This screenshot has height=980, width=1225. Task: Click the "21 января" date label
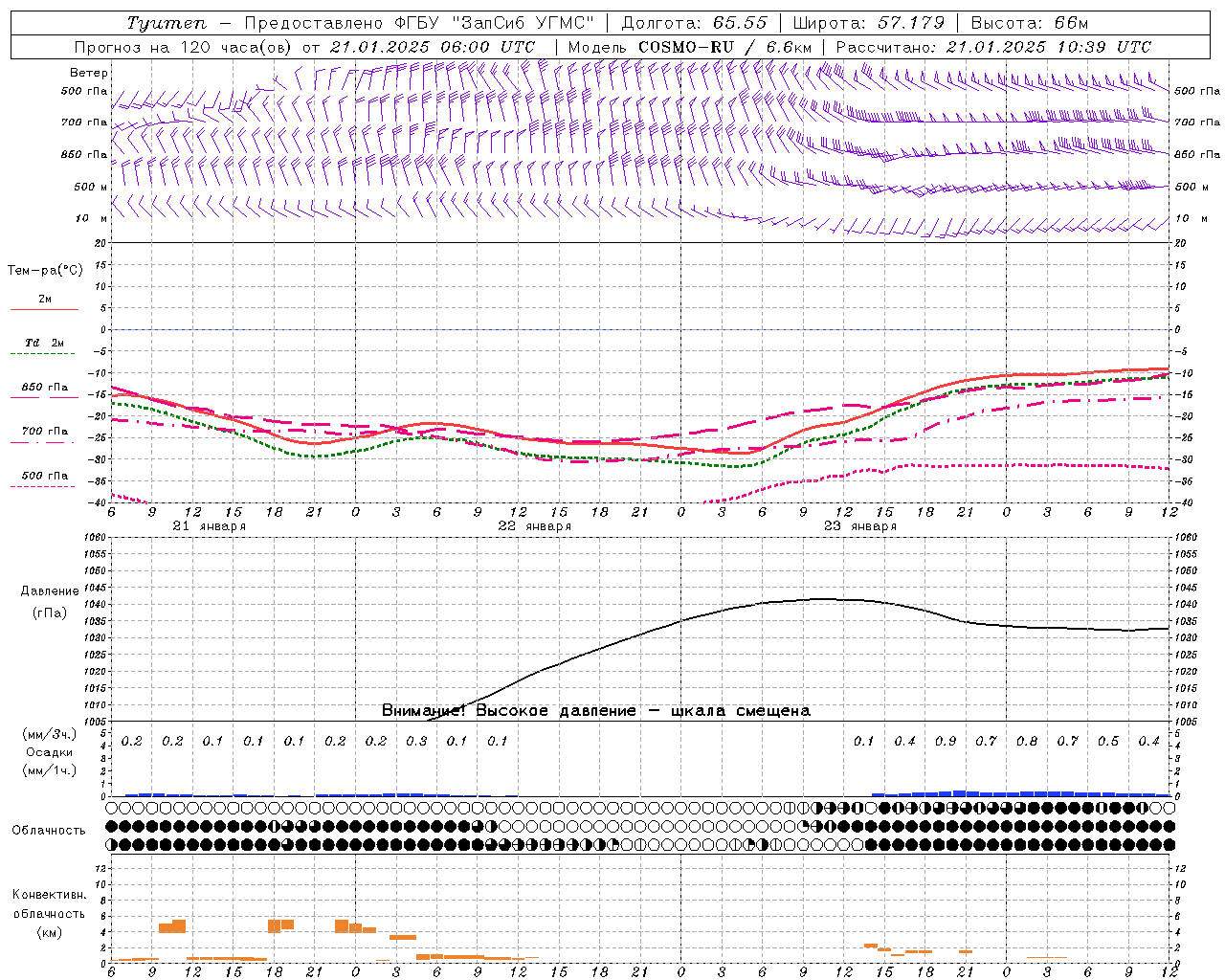tap(209, 526)
